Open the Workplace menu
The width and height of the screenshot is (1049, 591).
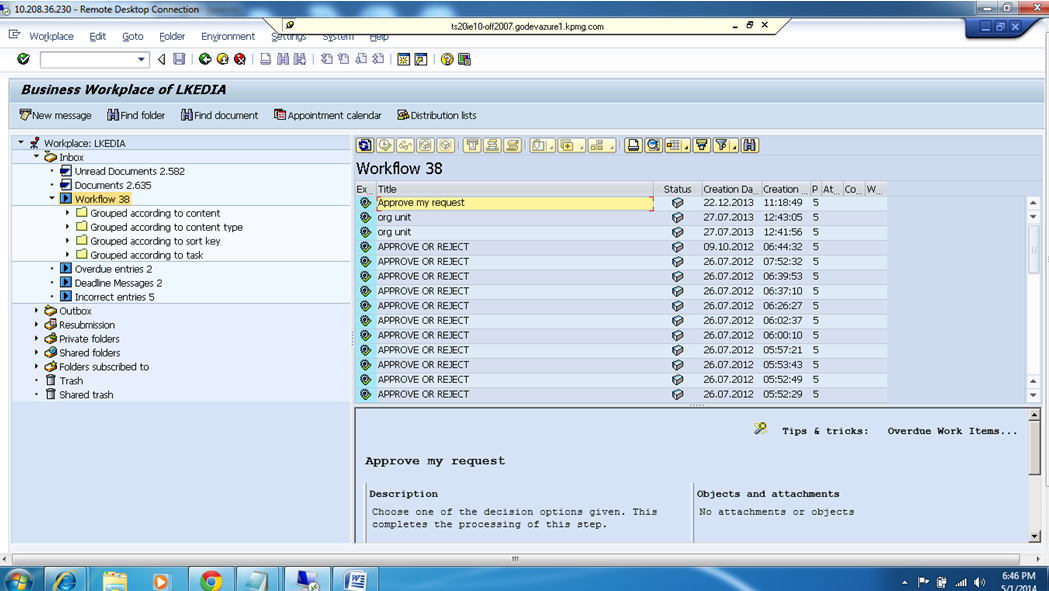point(51,36)
